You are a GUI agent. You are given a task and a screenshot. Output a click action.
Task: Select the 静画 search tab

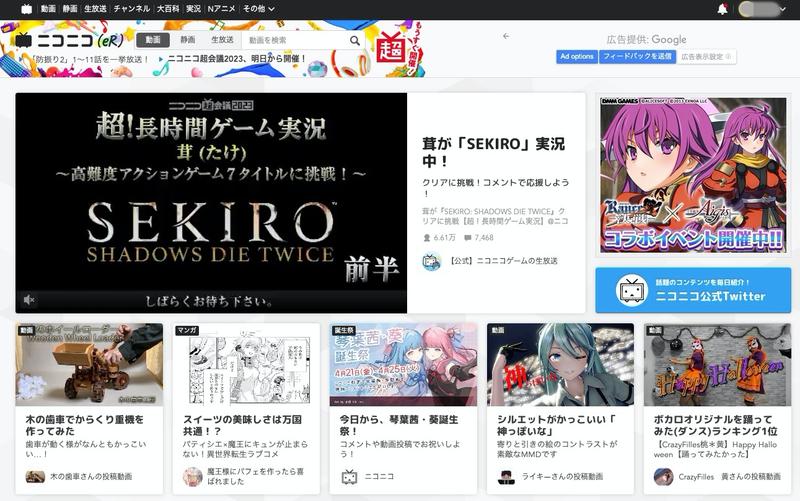pos(188,40)
